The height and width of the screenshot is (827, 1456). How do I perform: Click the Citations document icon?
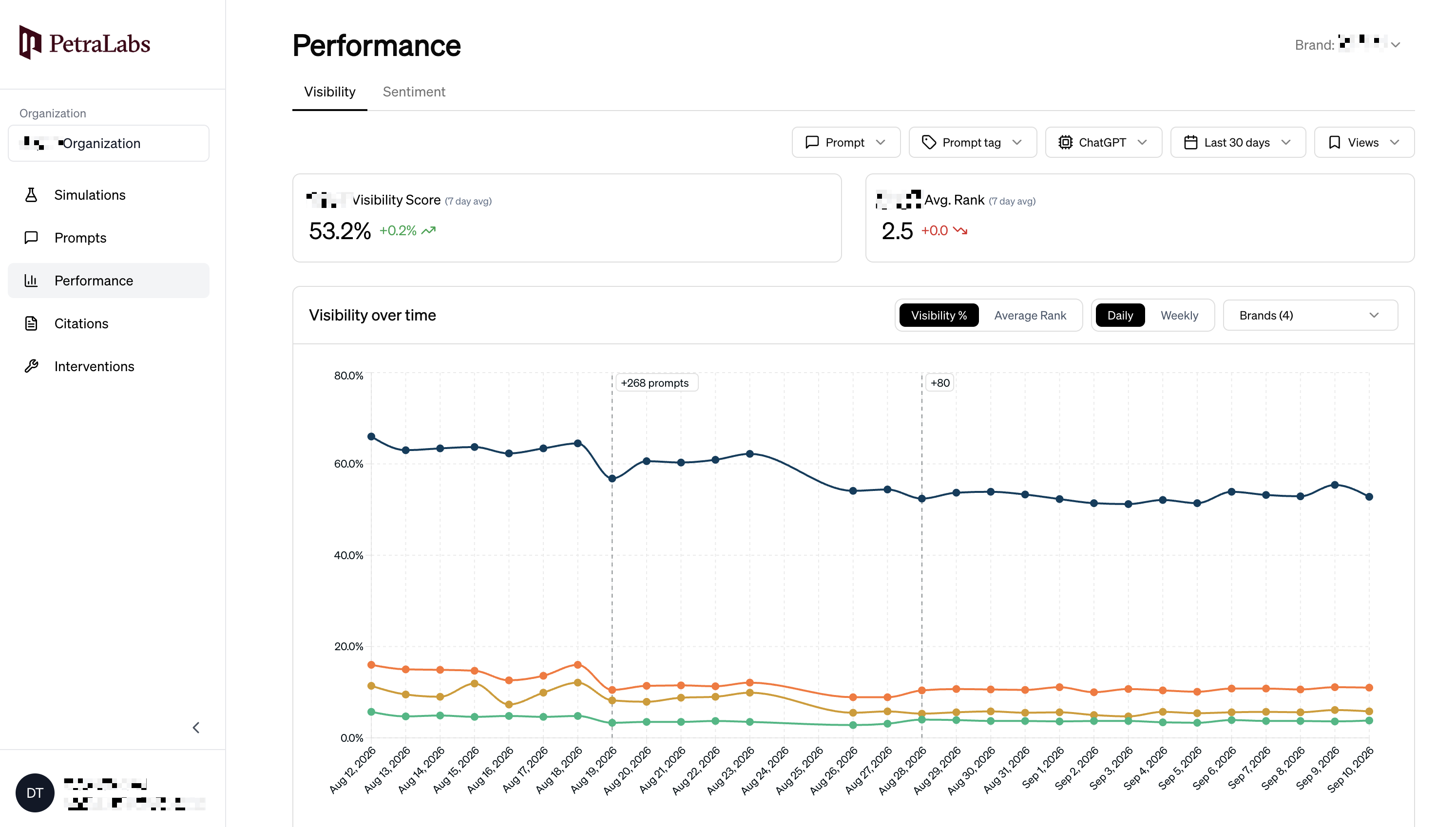pos(31,323)
